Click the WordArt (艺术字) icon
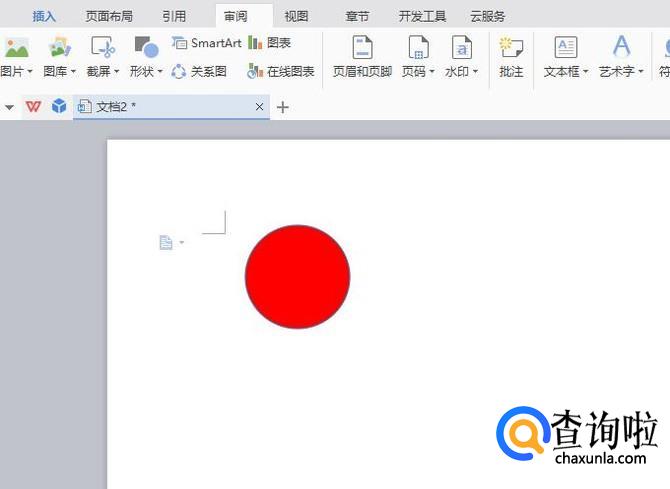This screenshot has width=670, height=489. tap(621, 46)
